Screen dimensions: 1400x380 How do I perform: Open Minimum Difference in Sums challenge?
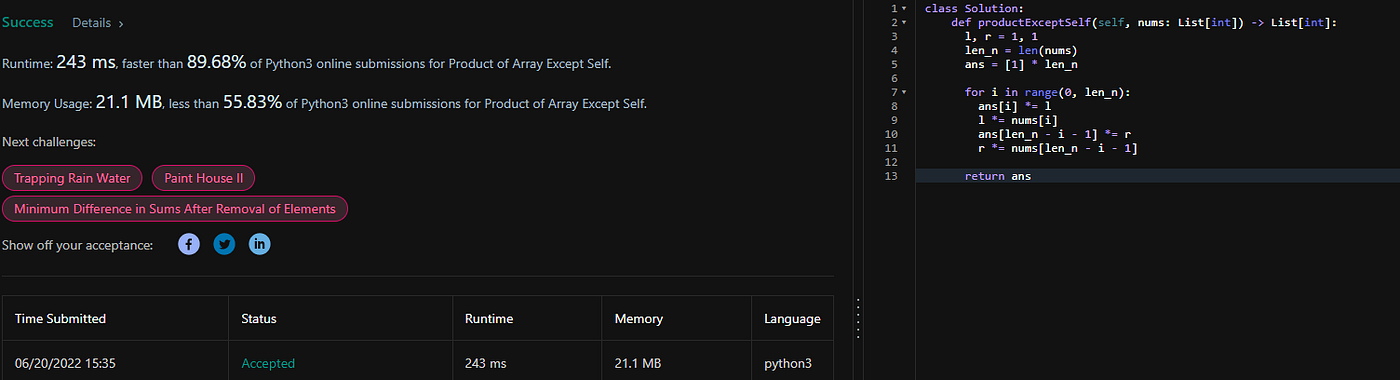[x=175, y=209]
